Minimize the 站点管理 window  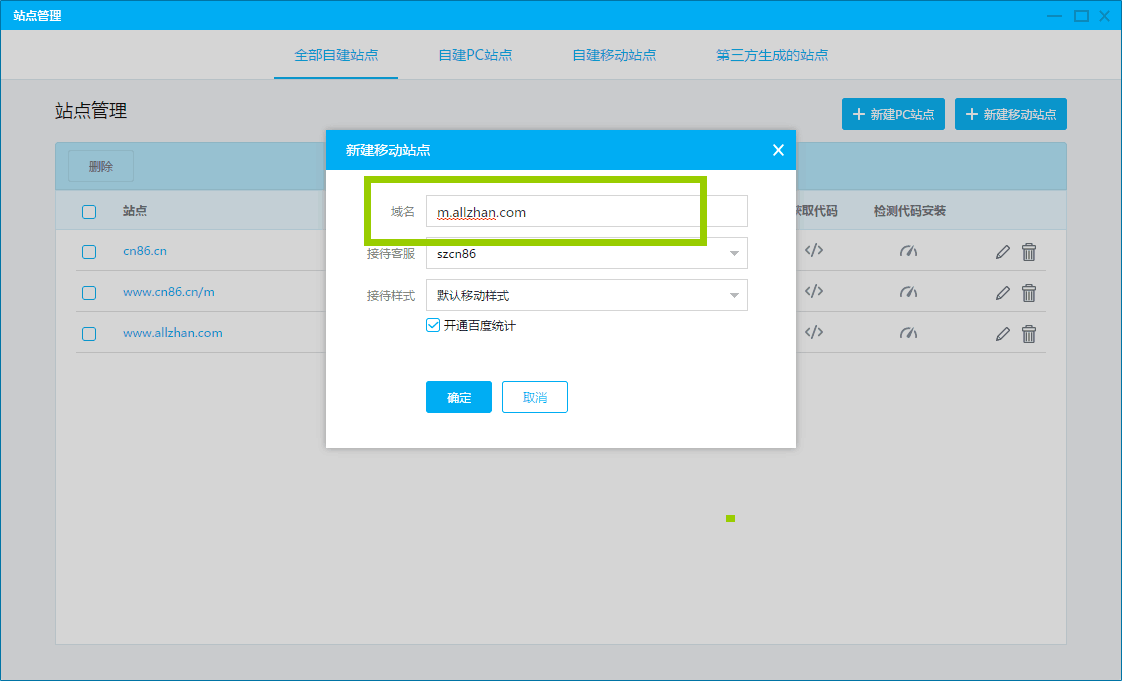(1055, 16)
